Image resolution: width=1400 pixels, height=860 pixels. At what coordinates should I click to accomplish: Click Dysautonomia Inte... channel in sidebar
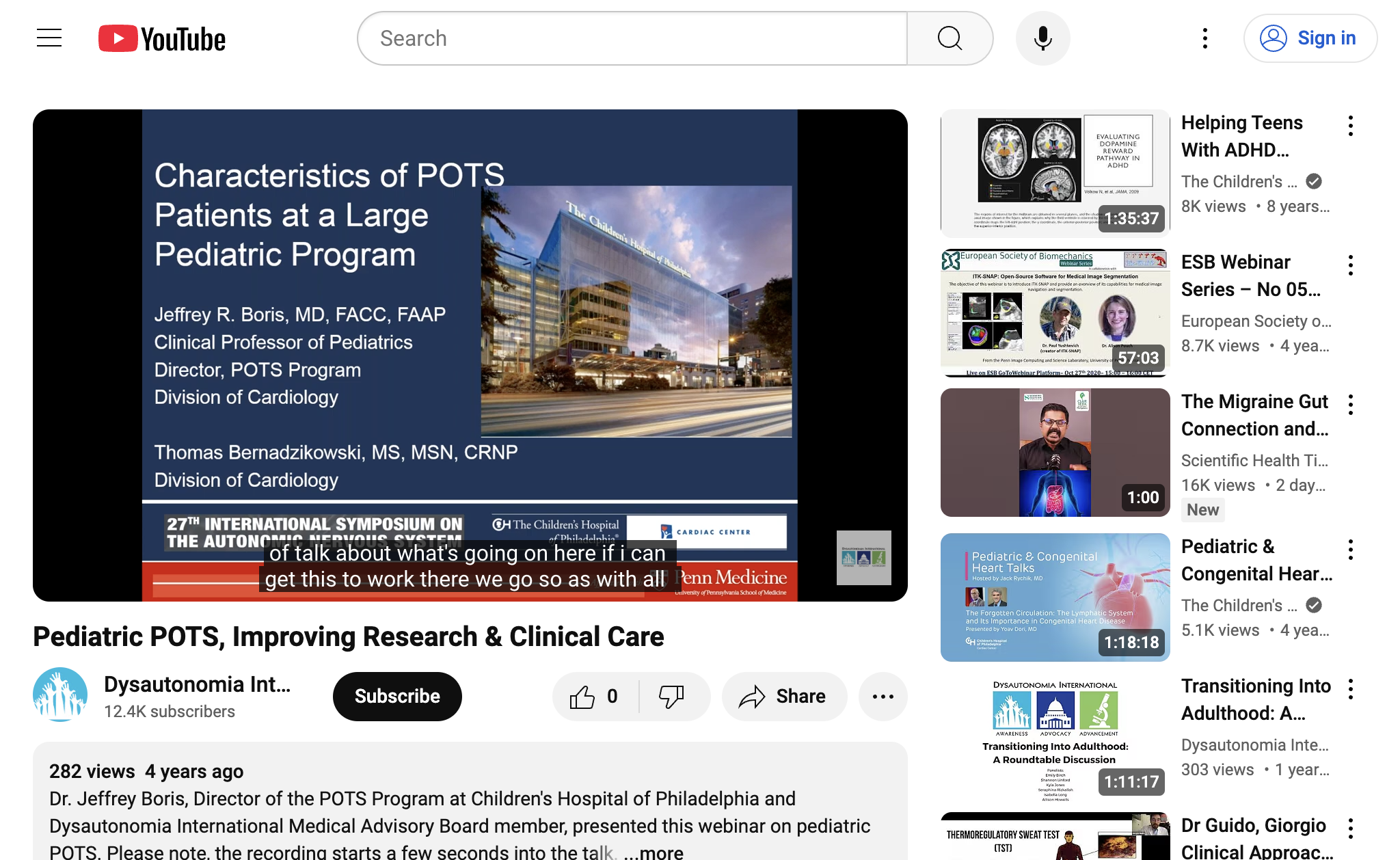(1254, 745)
